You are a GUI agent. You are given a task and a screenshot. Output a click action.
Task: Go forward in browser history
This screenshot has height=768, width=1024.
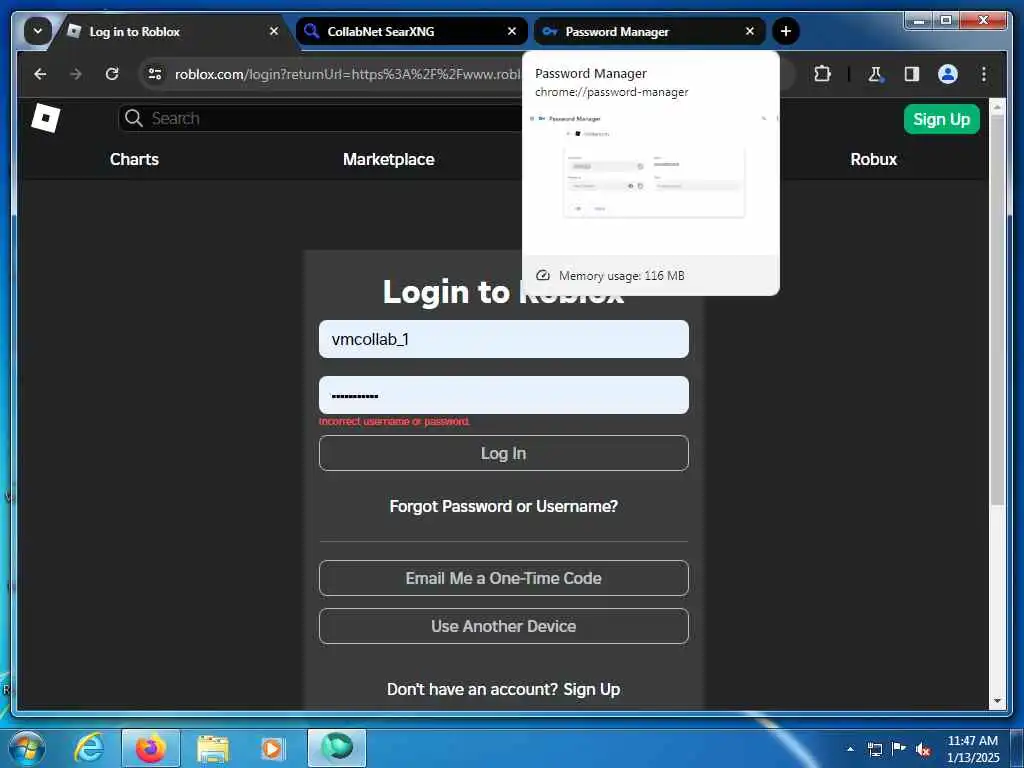(x=76, y=74)
